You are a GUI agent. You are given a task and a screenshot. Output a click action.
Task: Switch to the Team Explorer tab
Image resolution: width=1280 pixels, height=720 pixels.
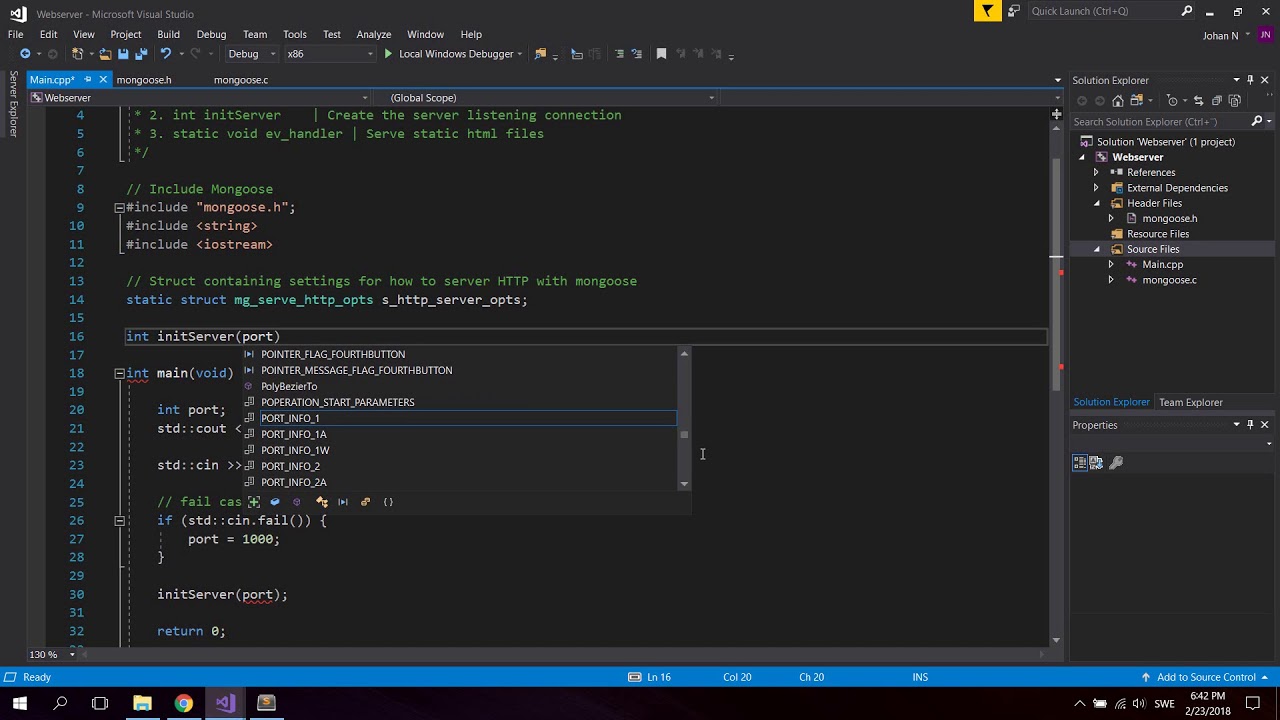coord(1190,402)
